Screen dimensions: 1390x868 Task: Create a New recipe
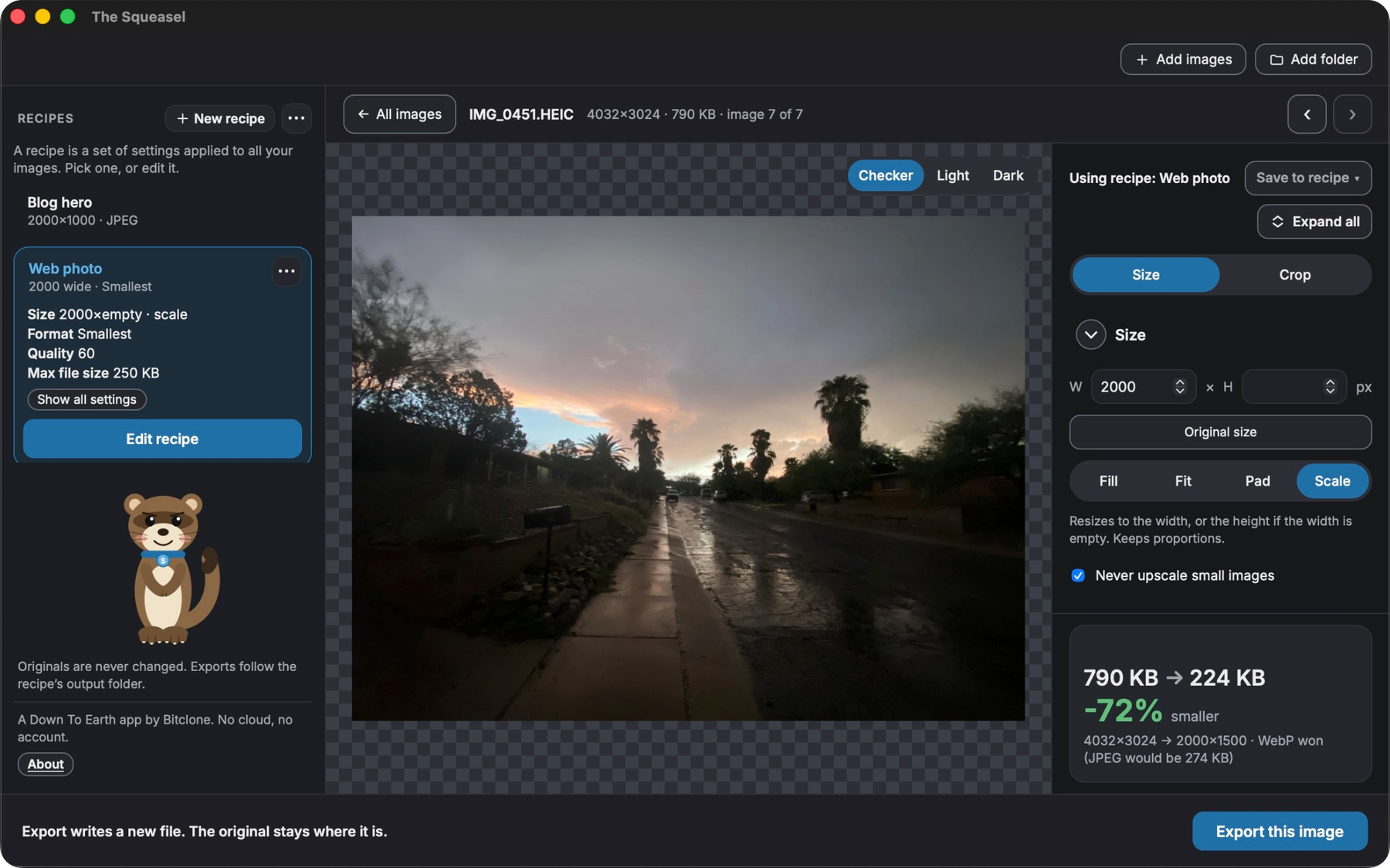tap(220, 118)
